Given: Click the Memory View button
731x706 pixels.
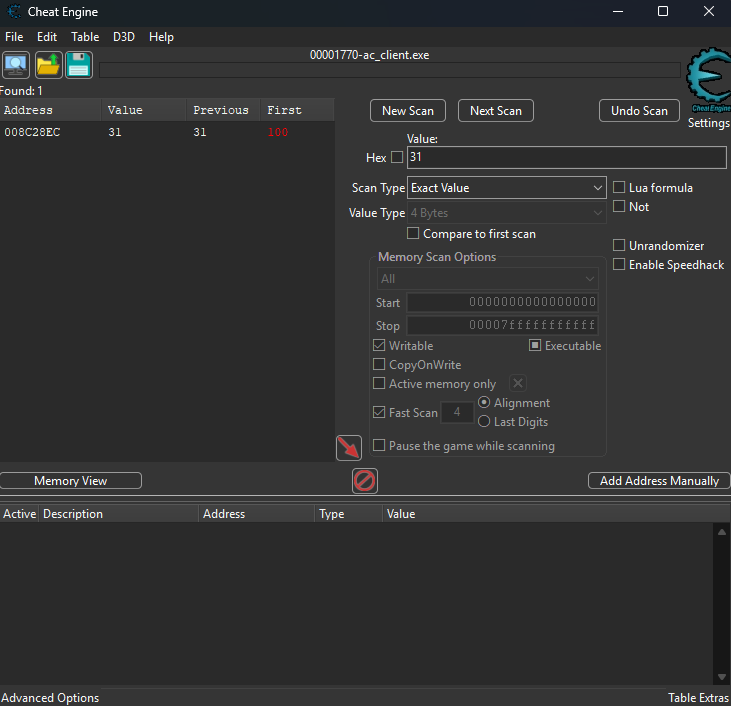Looking at the screenshot, I should click(x=71, y=481).
